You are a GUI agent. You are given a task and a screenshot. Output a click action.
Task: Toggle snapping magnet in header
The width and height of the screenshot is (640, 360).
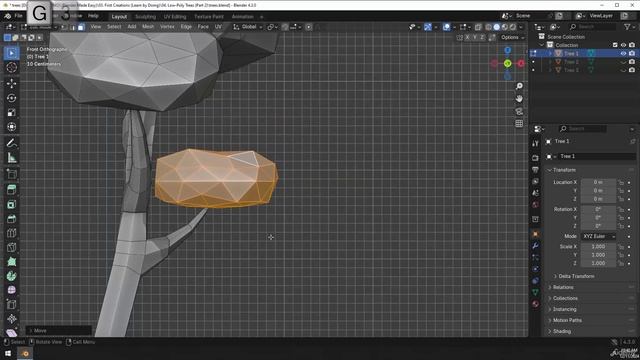285,27
